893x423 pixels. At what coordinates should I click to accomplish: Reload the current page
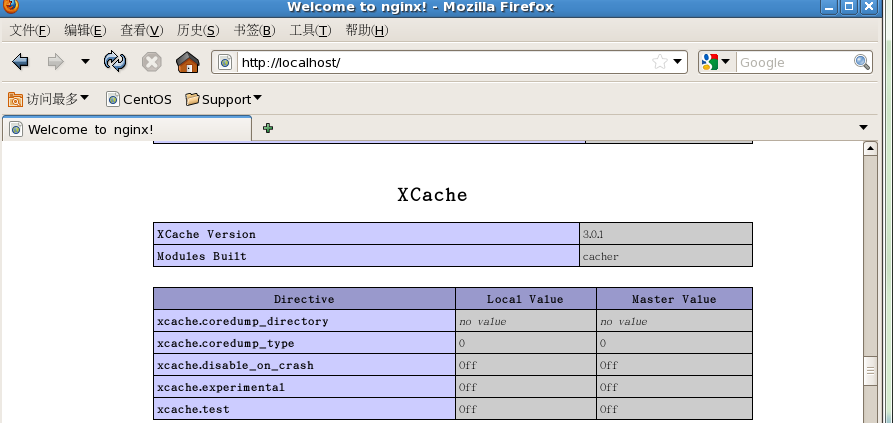(x=115, y=61)
